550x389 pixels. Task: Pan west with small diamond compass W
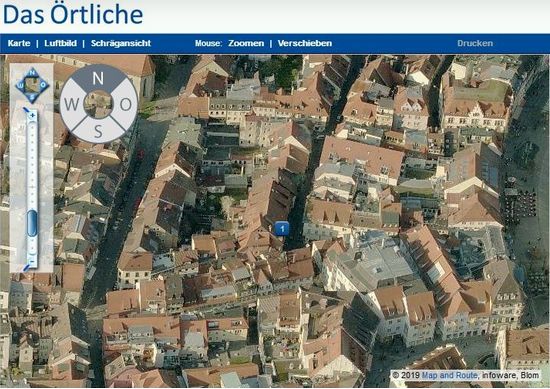(x=20, y=85)
